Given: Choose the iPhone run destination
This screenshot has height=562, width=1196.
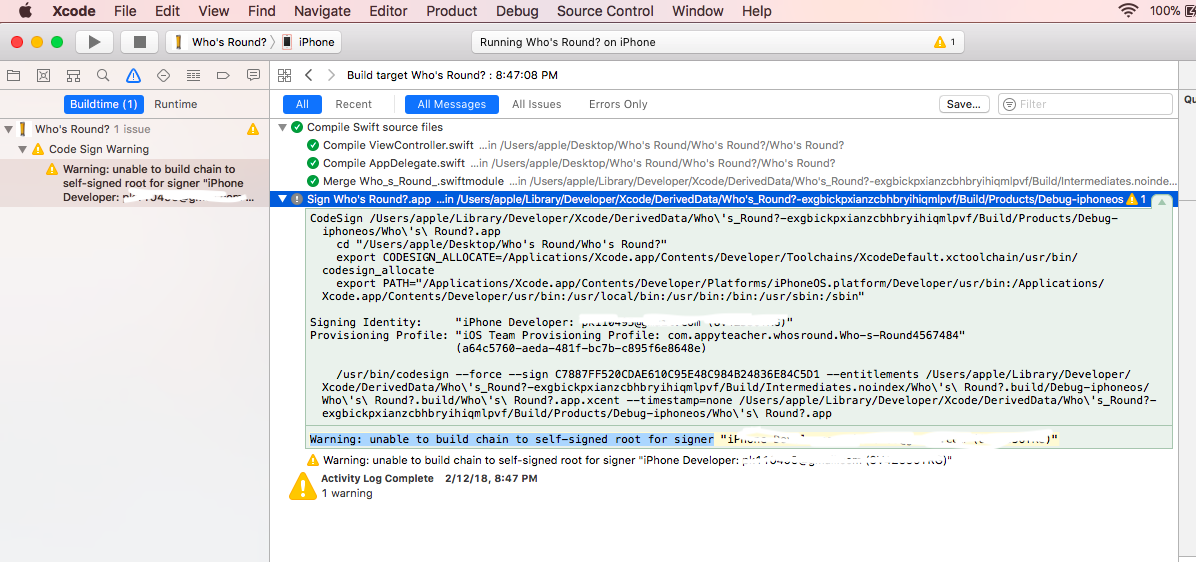Looking at the screenshot, I should click(x=309, y=42).
